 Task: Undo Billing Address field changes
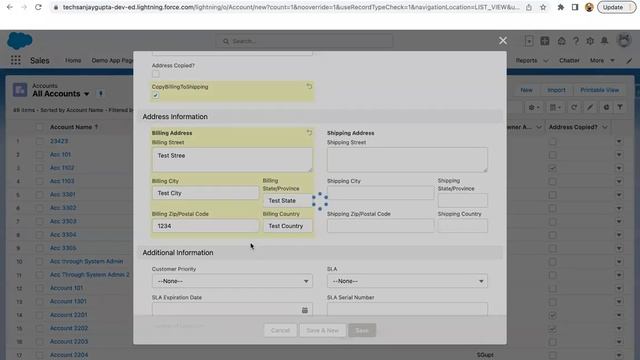(309, 133)
